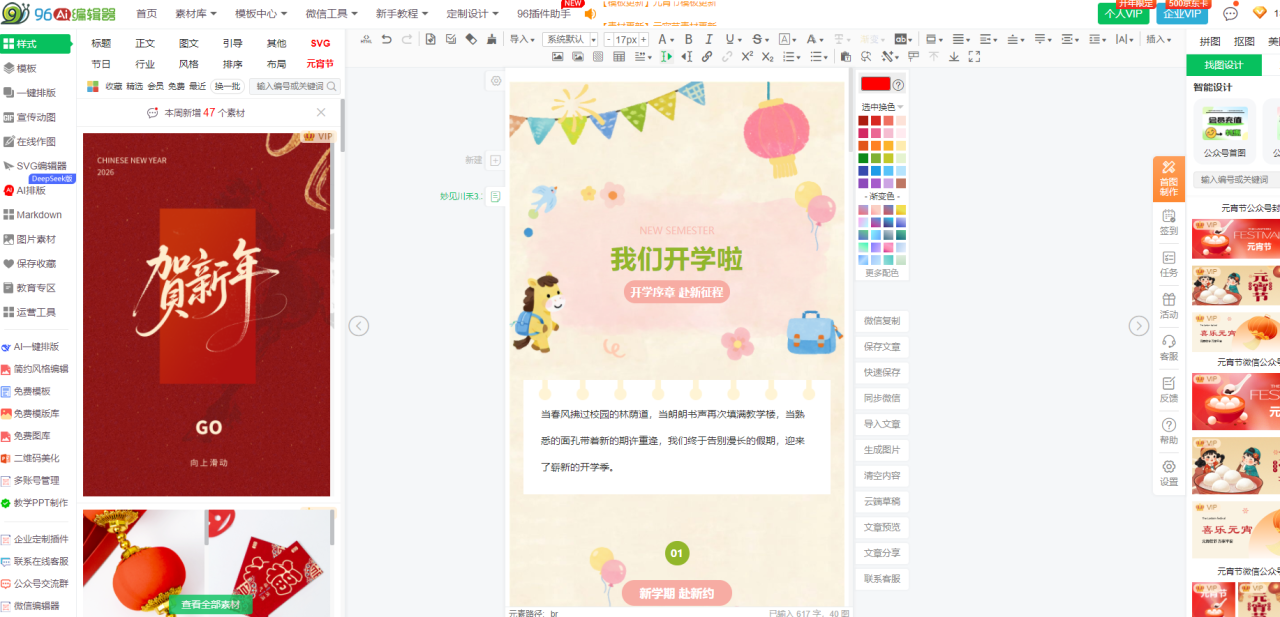Select the 收藏 filter option

tap(114, 87)
